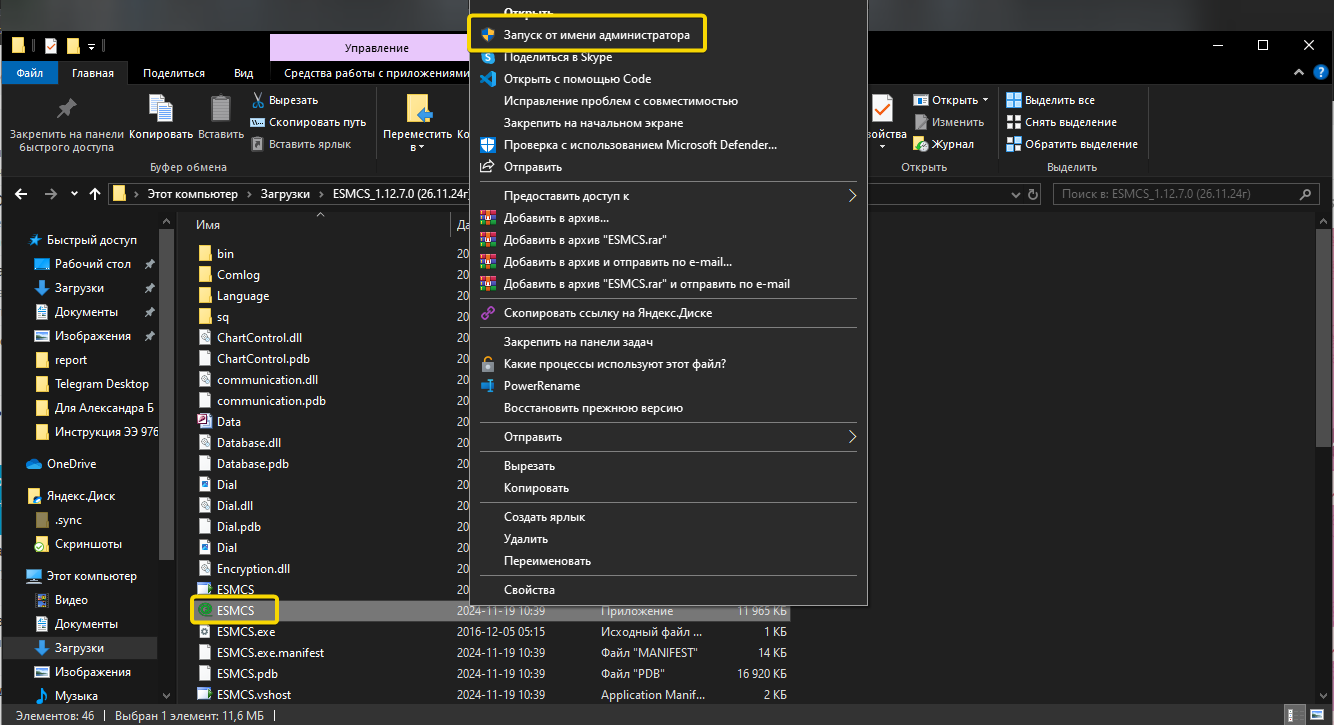Viewport: 1334px width, 725px height.
Task: Expand the lower Отправить submenu with arrow
Action: point(853,437)
